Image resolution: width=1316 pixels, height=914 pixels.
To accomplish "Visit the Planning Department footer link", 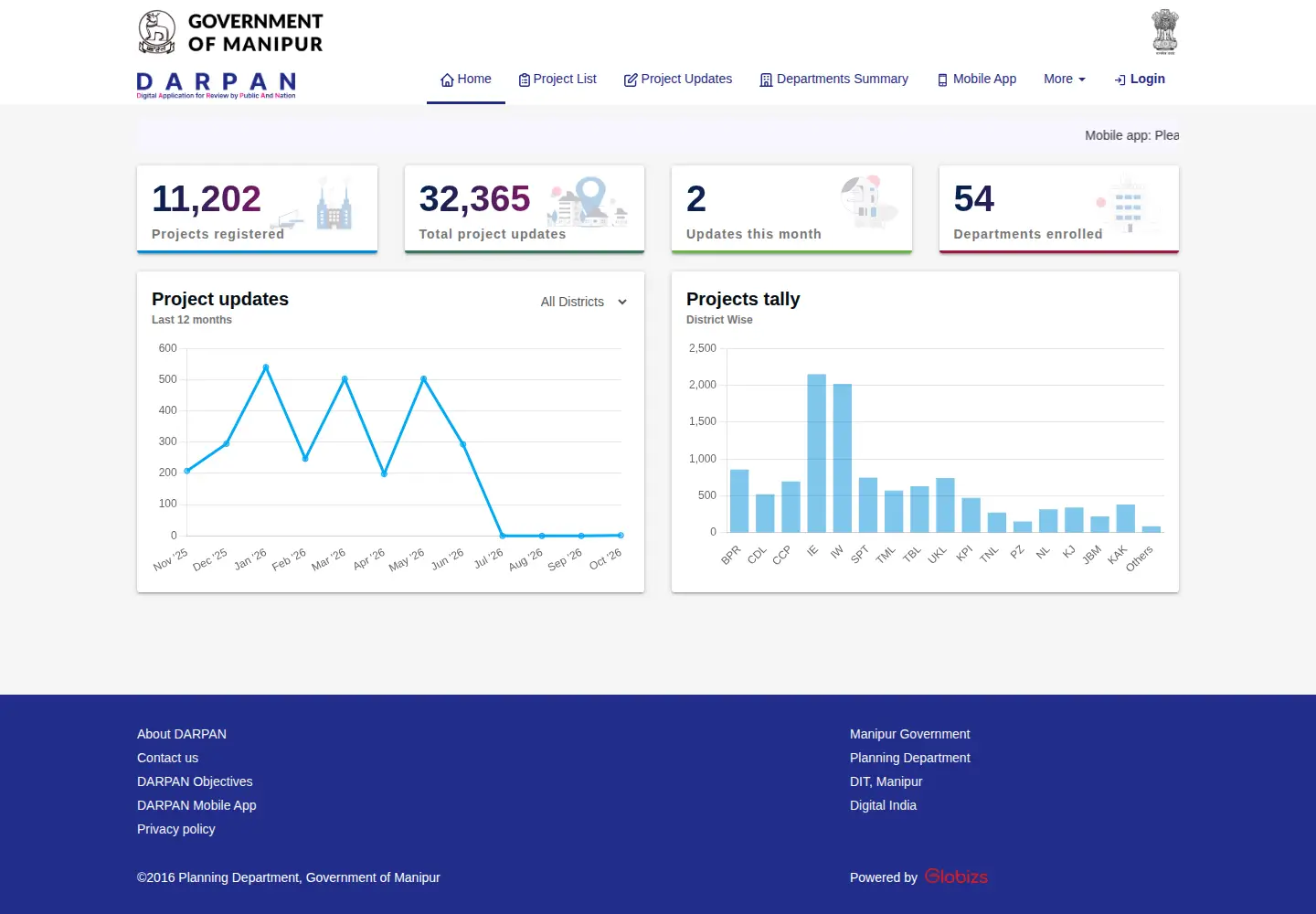I will point(910,758).
